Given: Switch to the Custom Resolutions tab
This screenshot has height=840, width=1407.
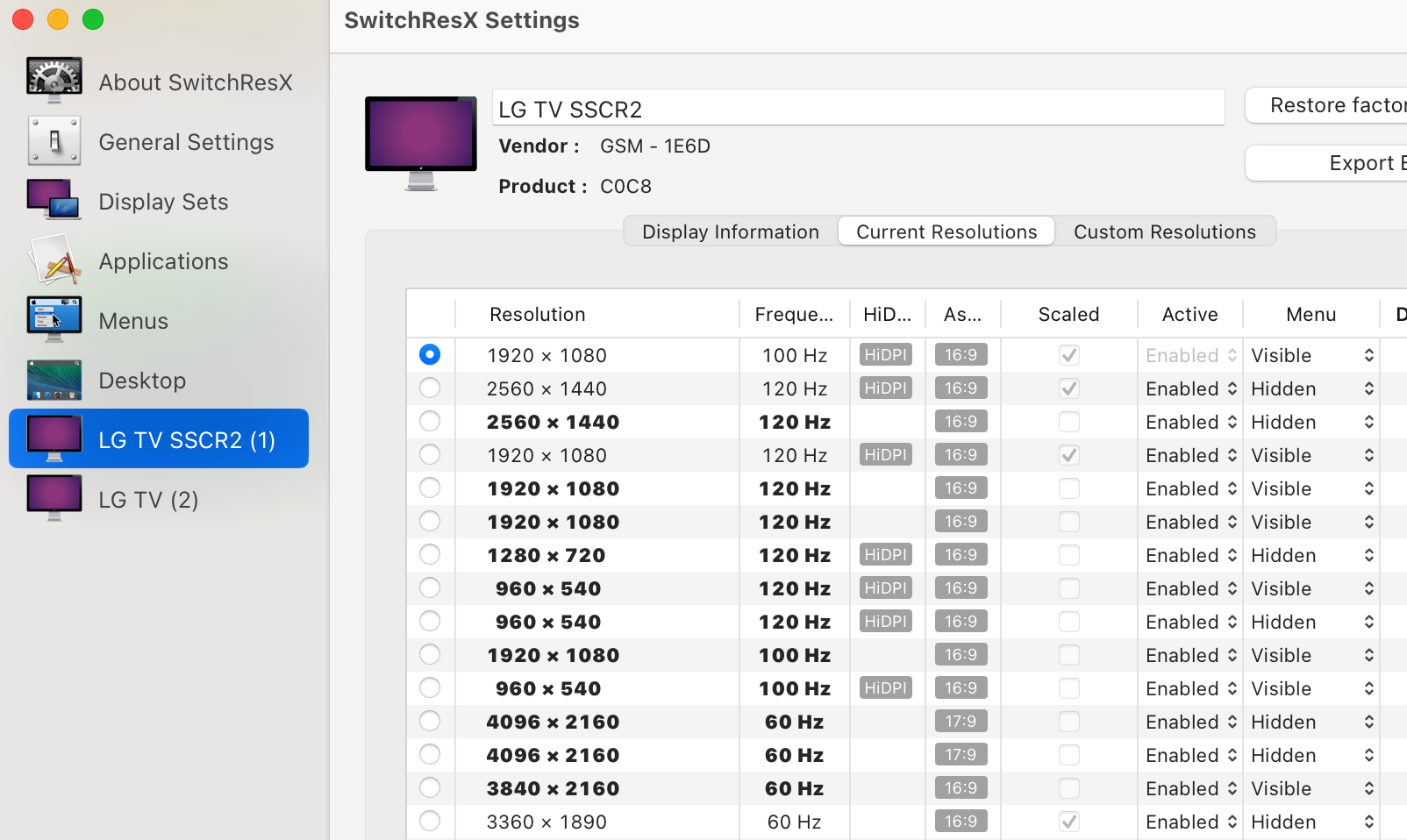Looking at the screenshot, I should 1165,231.
